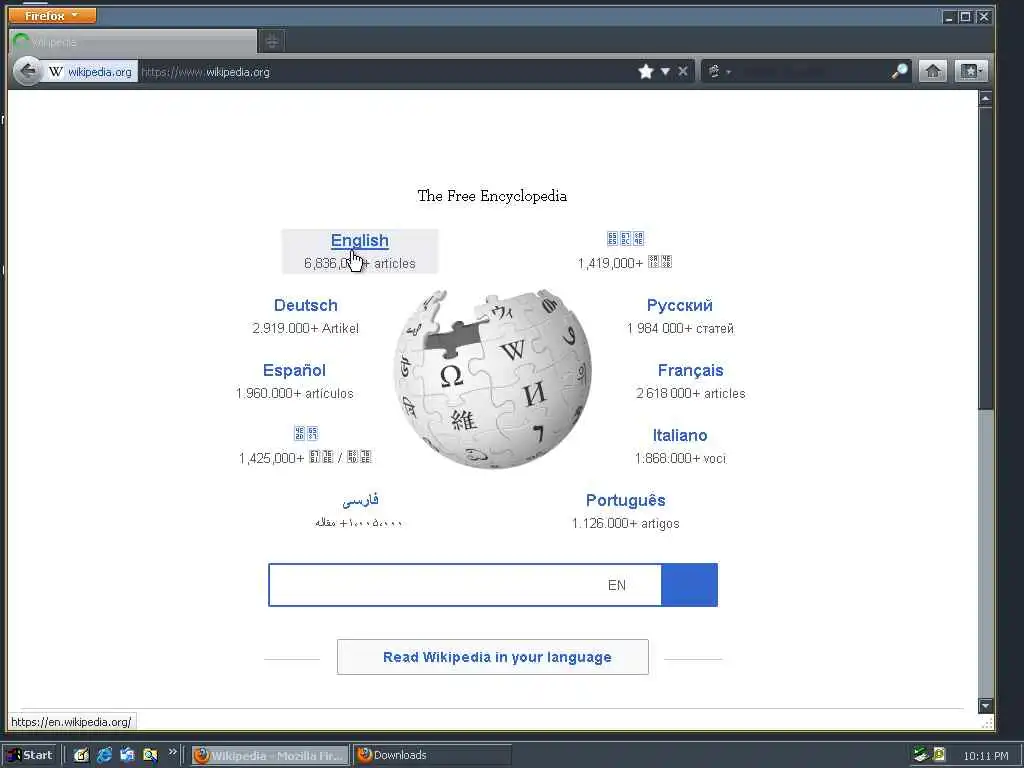
Task: Click the browser search text field
Action: (812, 71)
